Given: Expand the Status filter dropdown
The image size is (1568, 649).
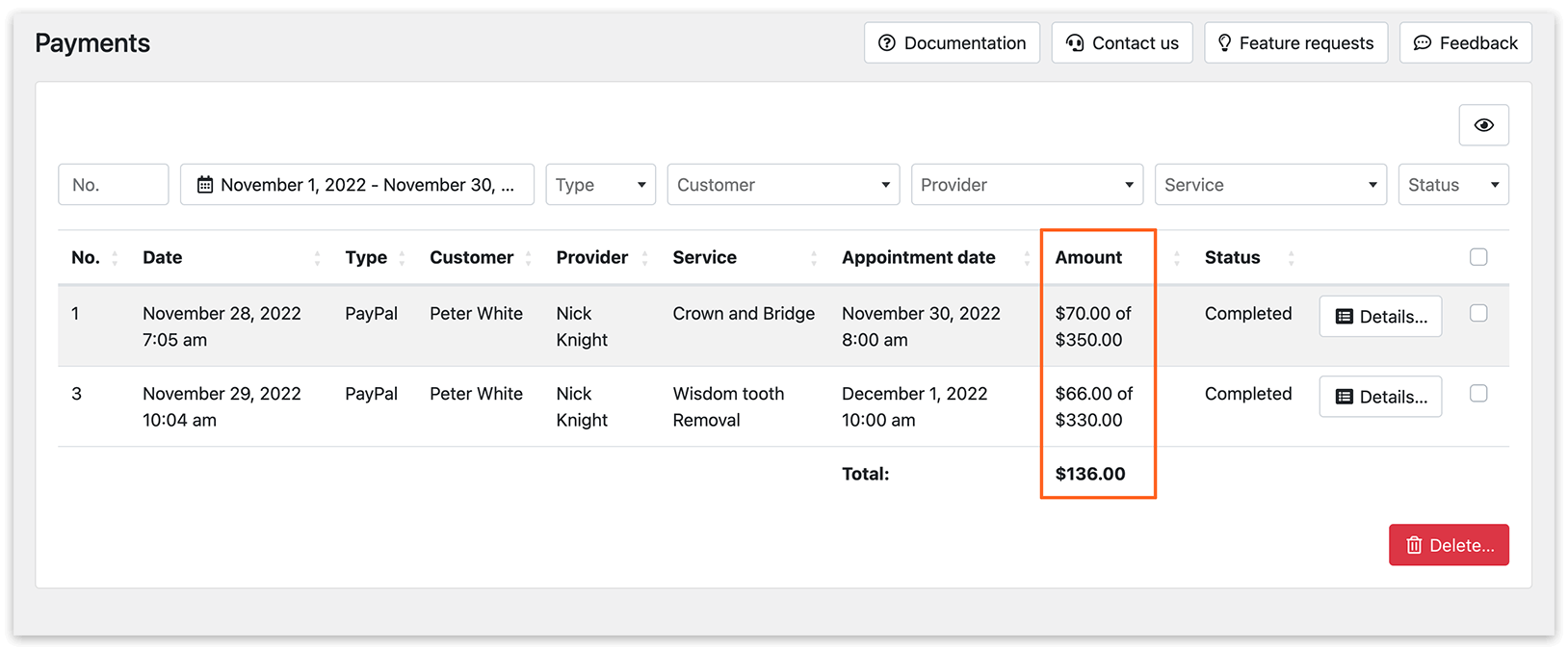Looking at the screenshot, I should pos(1453,185).
